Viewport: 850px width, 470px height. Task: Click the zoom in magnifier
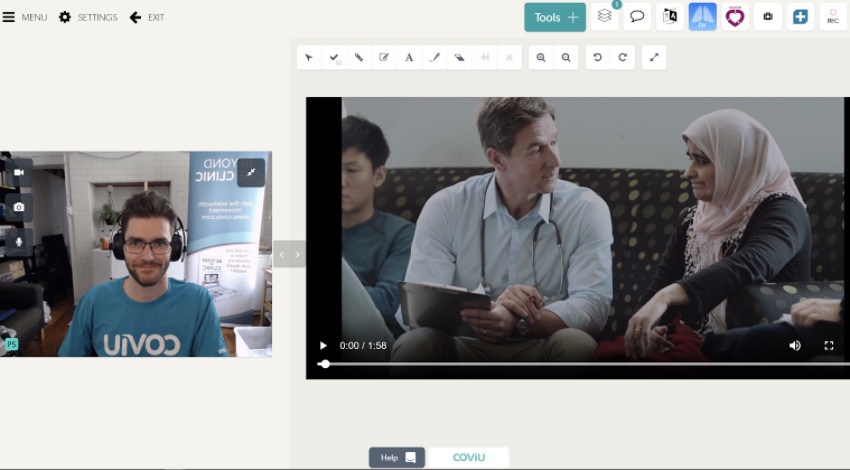541,58
